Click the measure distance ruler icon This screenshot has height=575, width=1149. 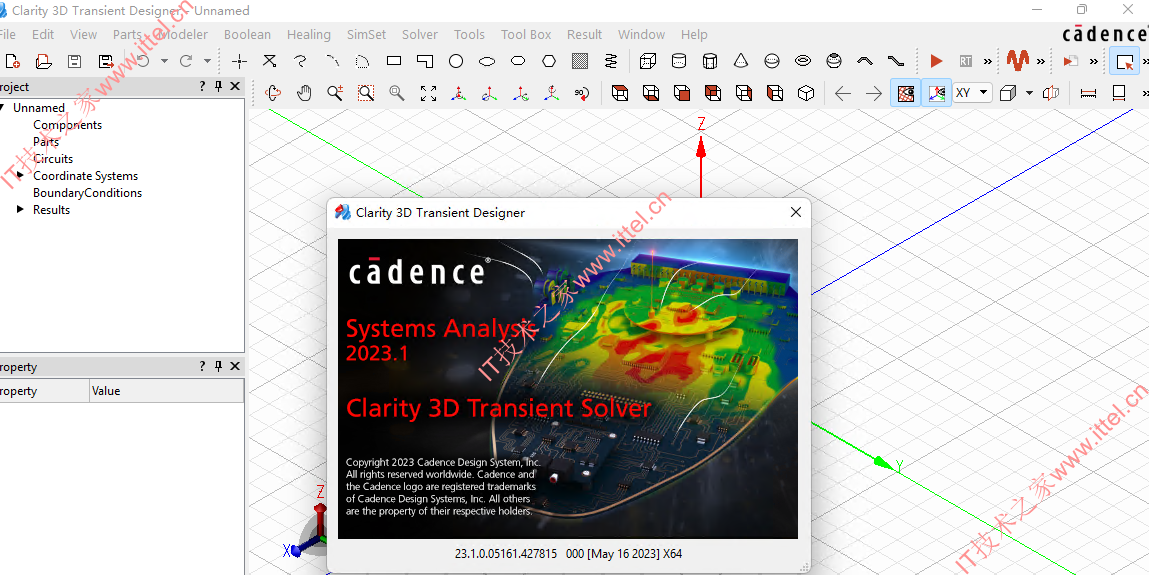(x=1088, y=93)
